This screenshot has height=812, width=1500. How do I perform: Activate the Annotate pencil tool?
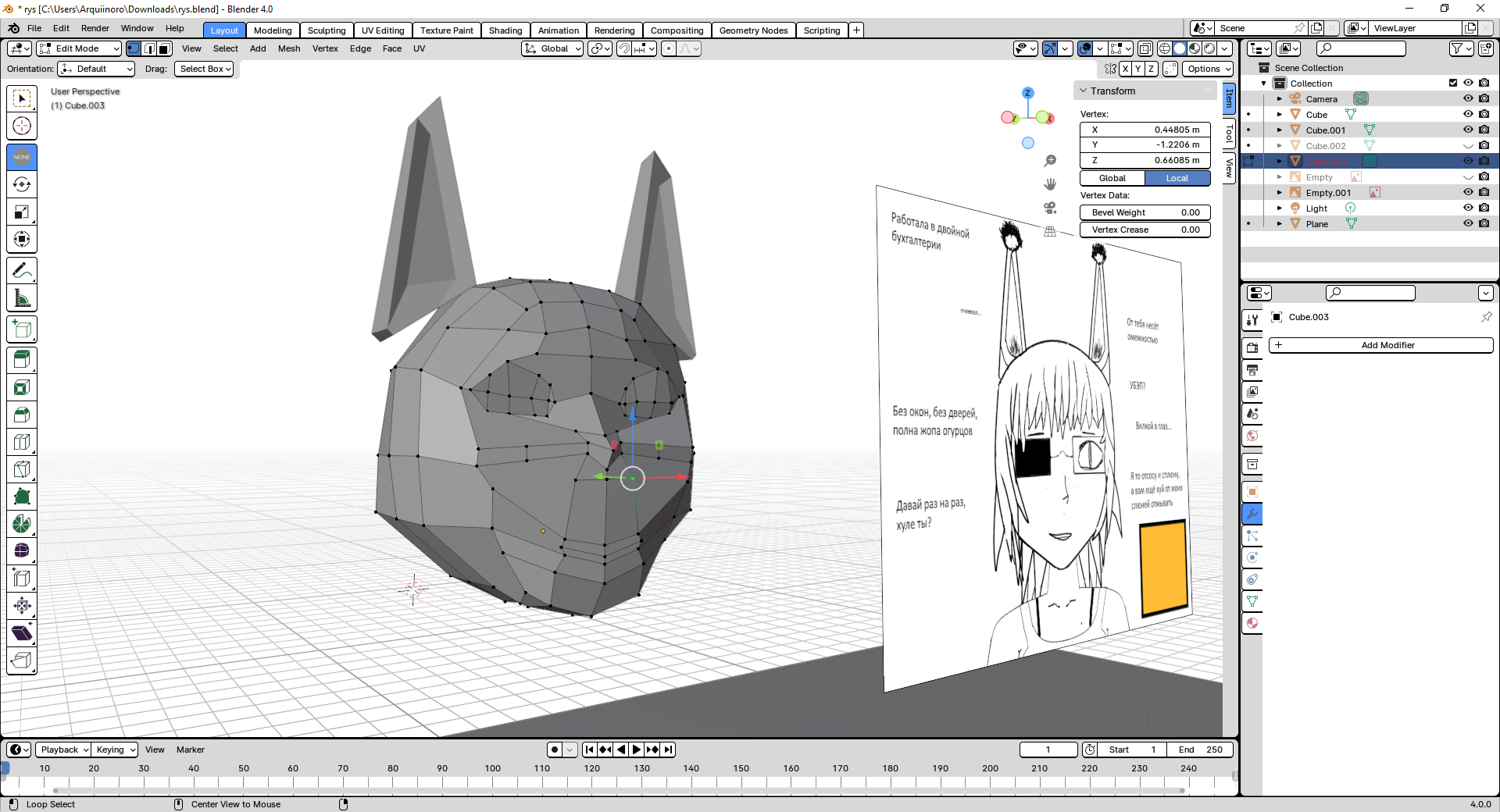pyautogui.click(x=22, y=271)
